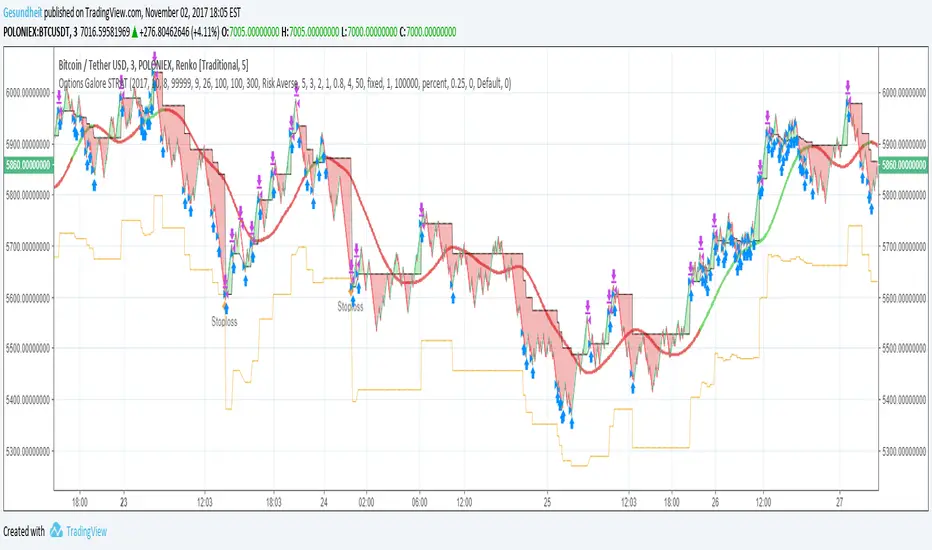The height and width of the screenshot is (550, 932).
Task: Select the high value H:7005.00000000
Action: click(310, 32)
